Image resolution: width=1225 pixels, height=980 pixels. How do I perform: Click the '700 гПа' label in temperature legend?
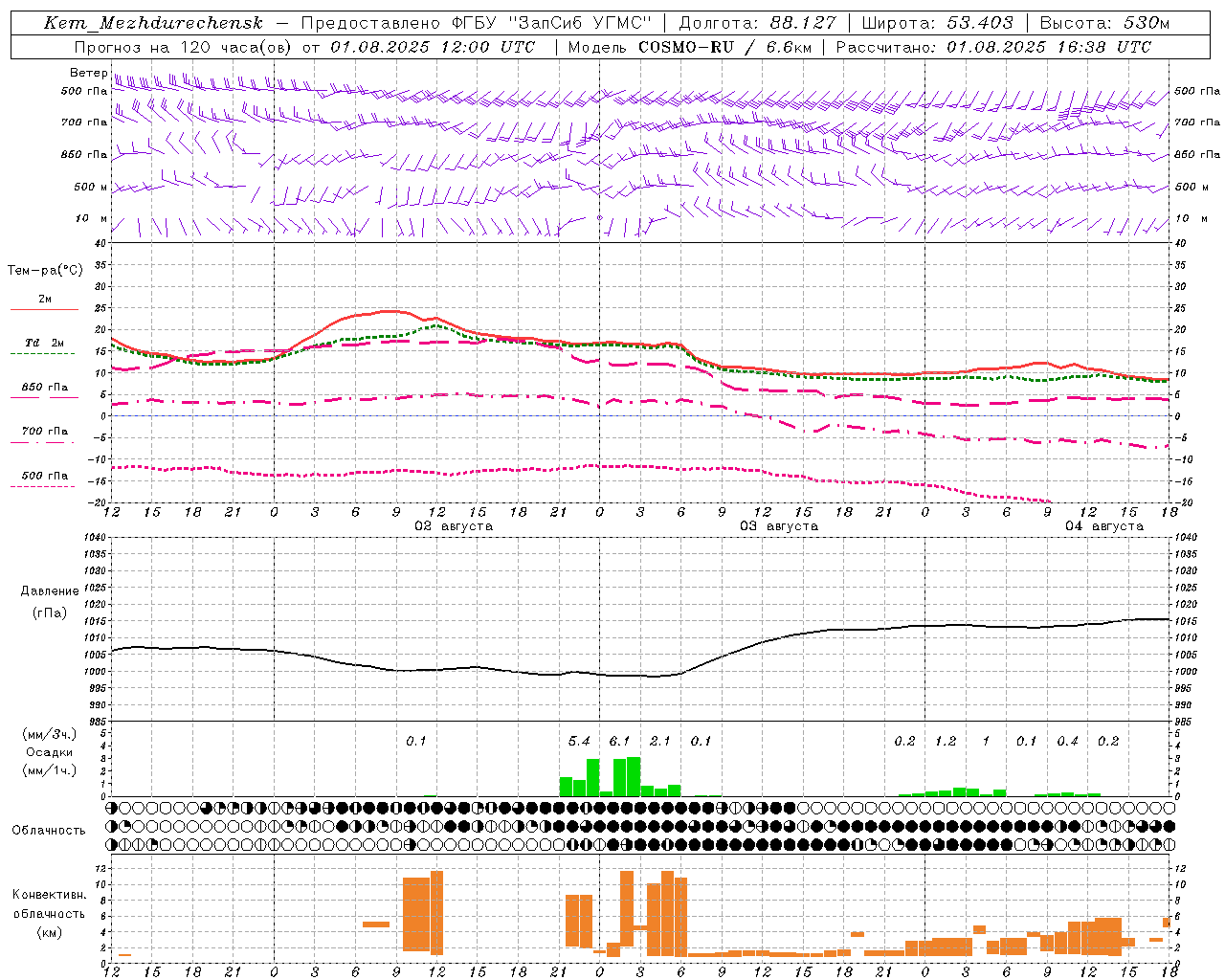(x=44, y=432)
